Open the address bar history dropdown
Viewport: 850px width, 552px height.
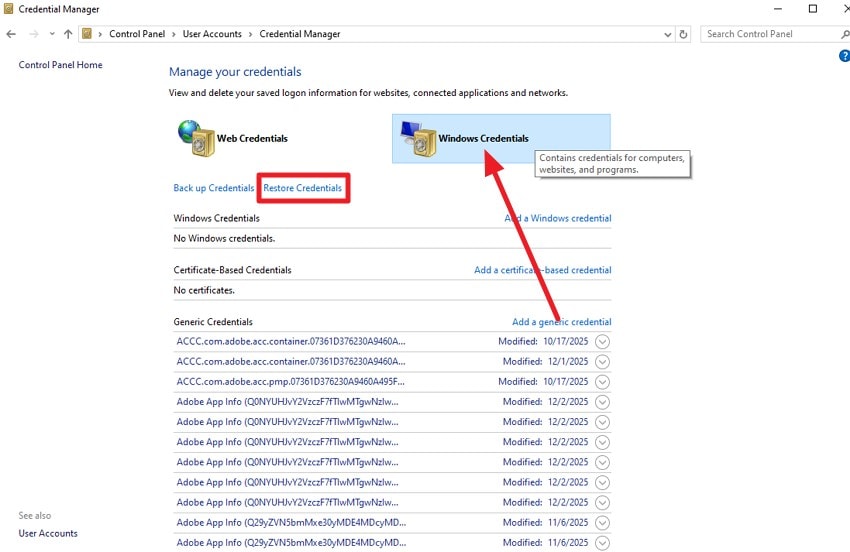(x=667, y=34)
